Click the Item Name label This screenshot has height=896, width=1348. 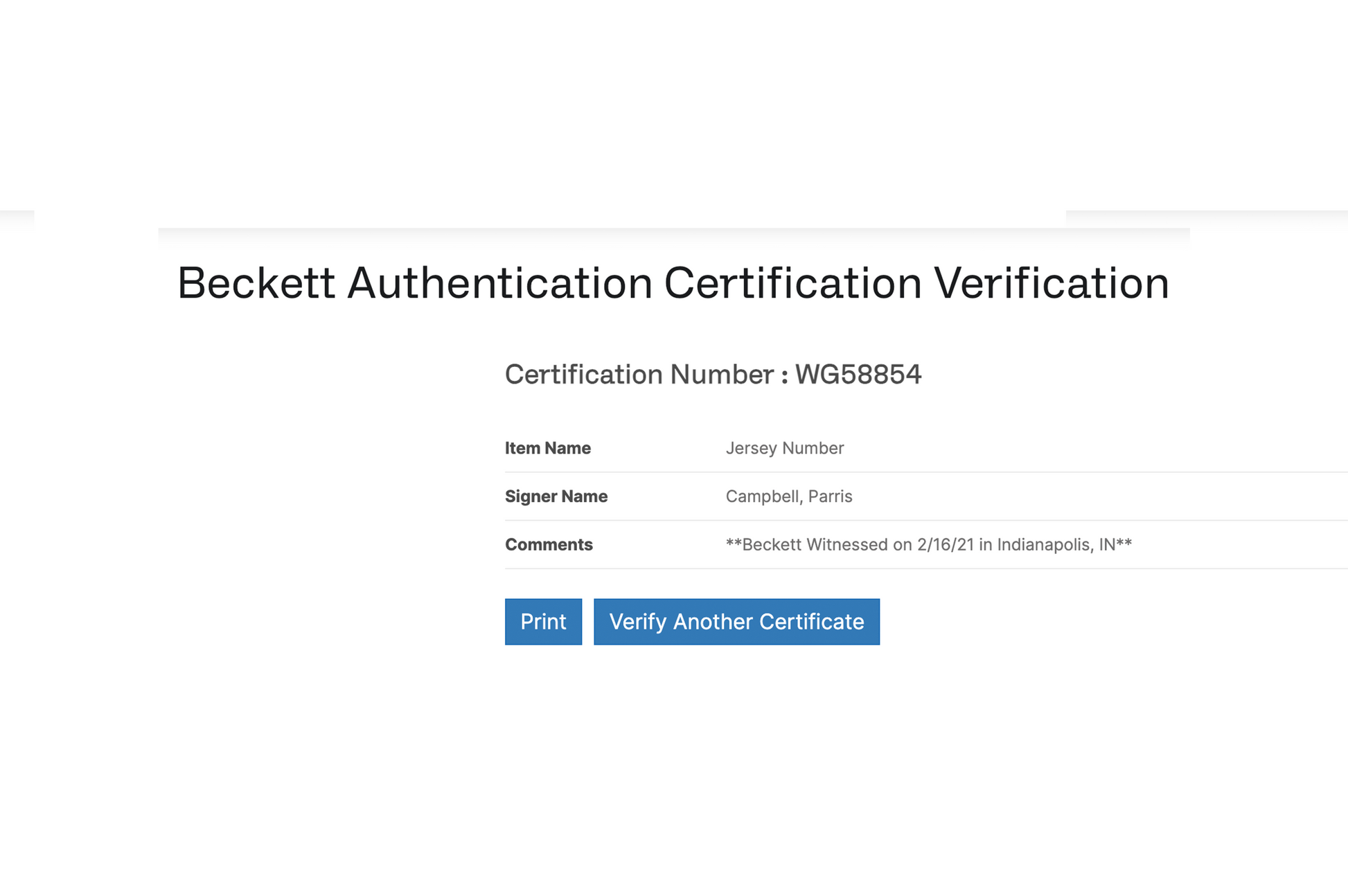coord(547,448)
